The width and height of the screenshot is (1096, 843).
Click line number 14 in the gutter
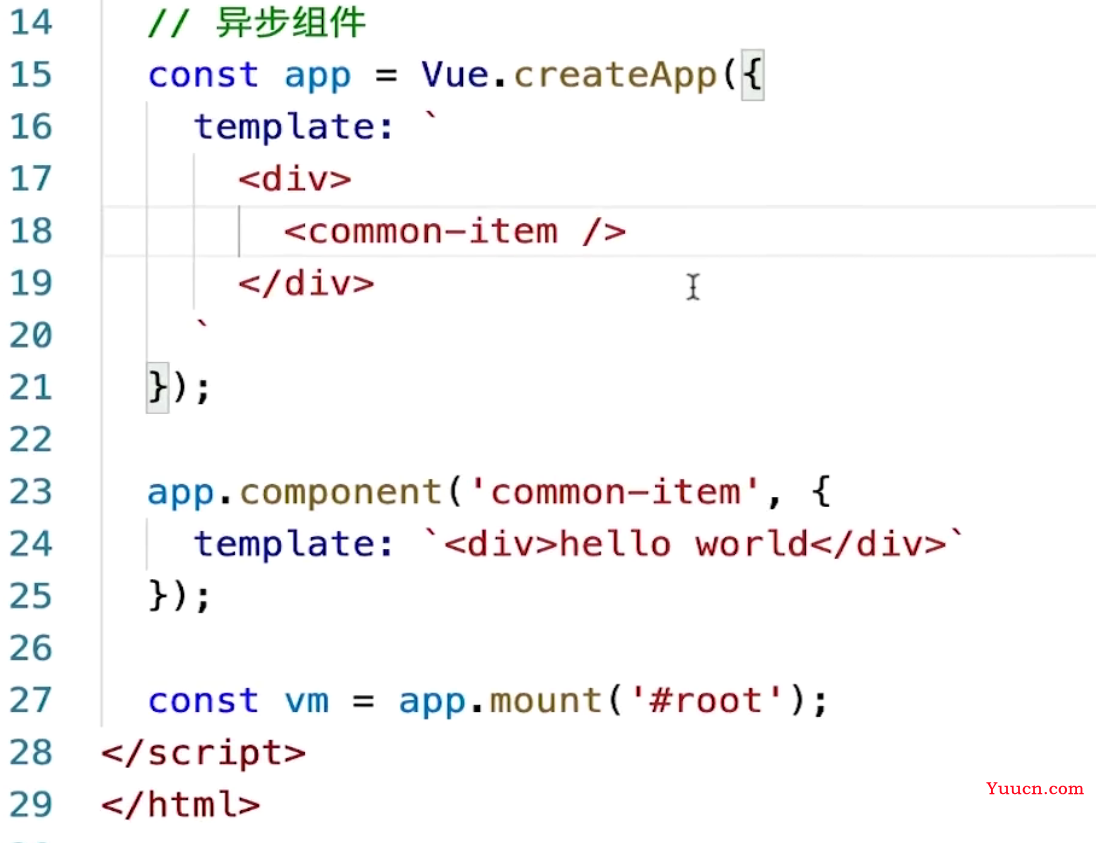click(31, 22)
